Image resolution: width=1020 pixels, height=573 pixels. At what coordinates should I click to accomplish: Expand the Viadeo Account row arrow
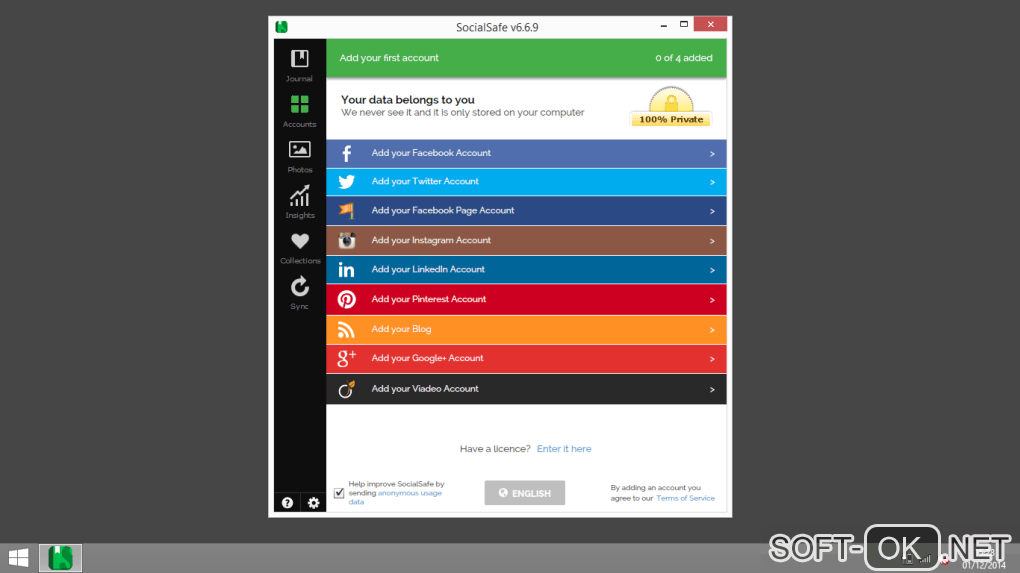712,390
